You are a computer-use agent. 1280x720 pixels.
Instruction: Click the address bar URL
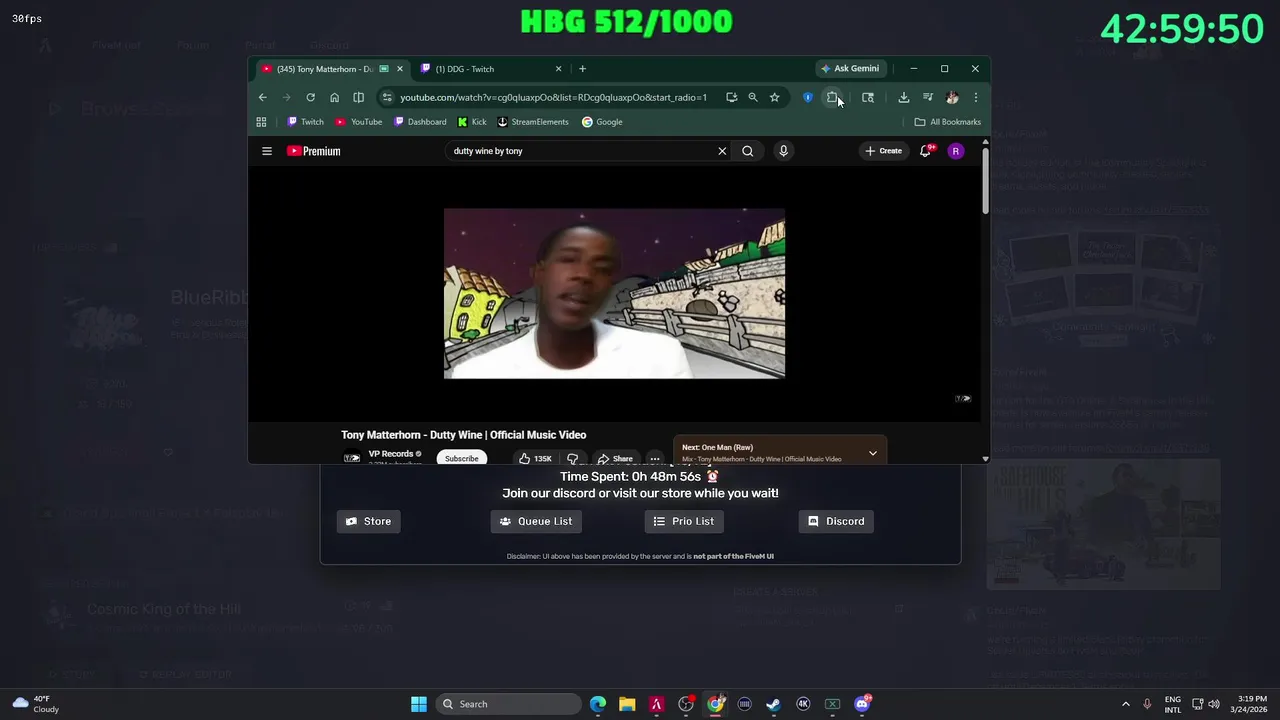point(553,97)
